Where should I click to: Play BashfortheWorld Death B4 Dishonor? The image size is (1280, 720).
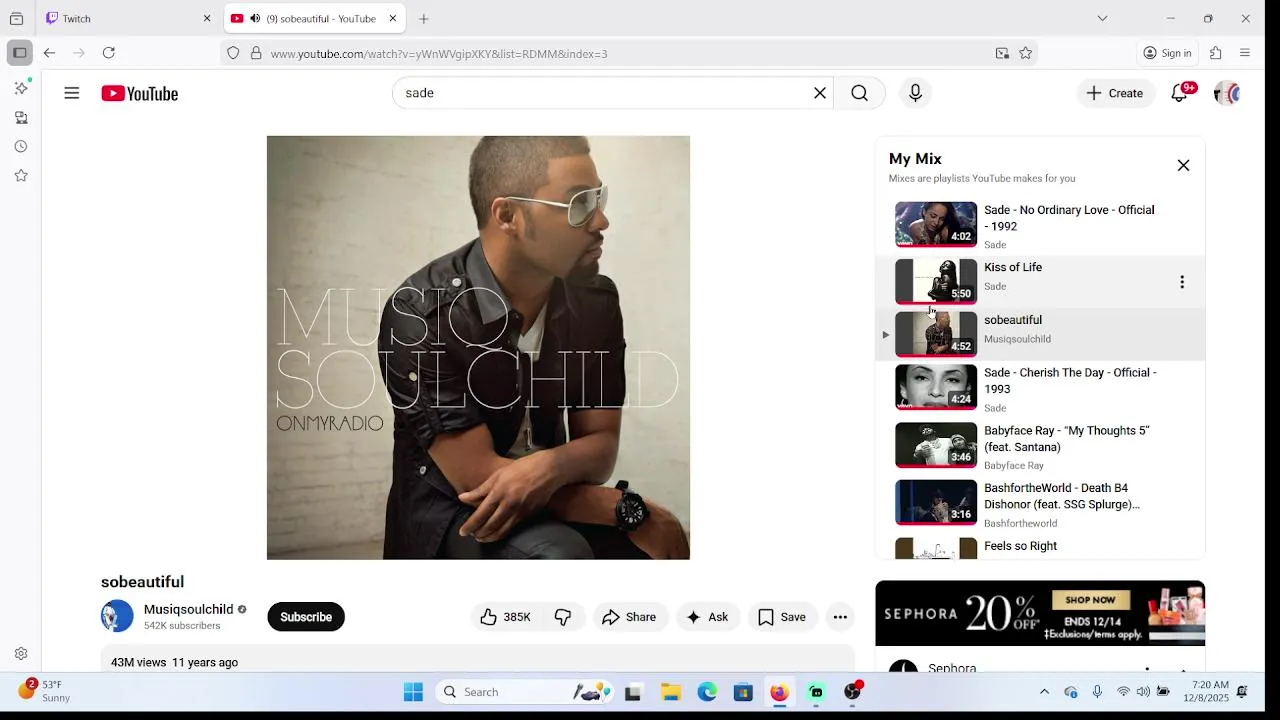pyautogui.click(x=1040, y=503)
